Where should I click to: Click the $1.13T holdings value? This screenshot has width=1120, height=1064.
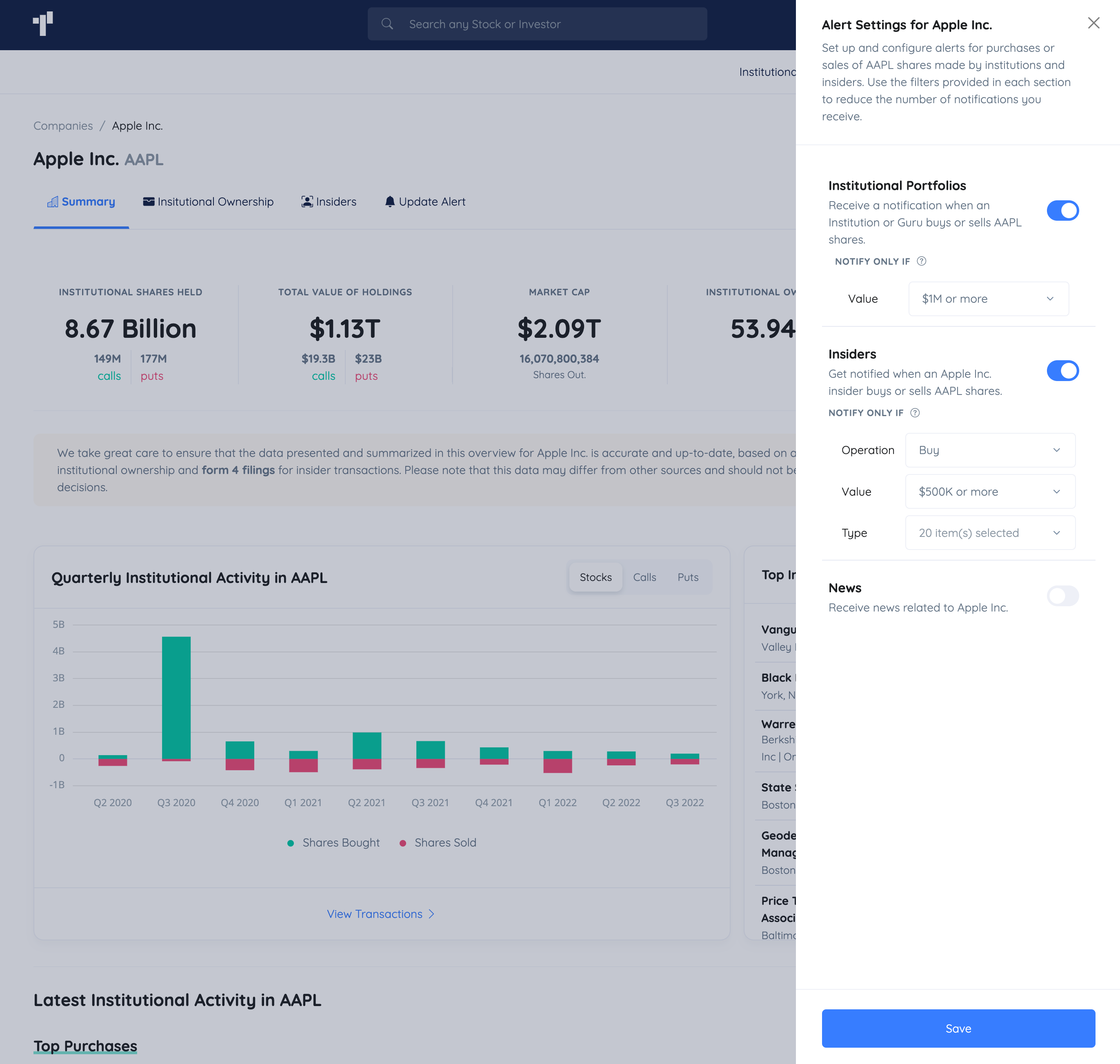(345, 329)
